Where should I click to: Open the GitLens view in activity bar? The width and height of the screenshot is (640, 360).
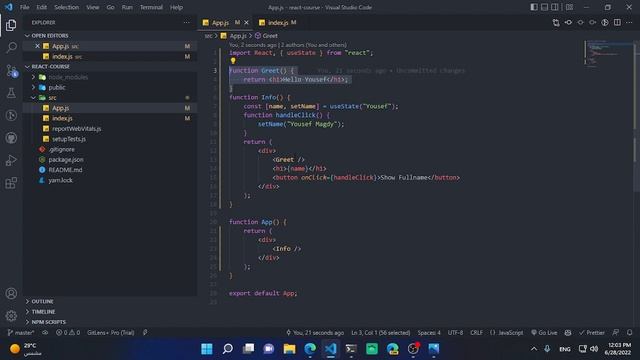11,116
